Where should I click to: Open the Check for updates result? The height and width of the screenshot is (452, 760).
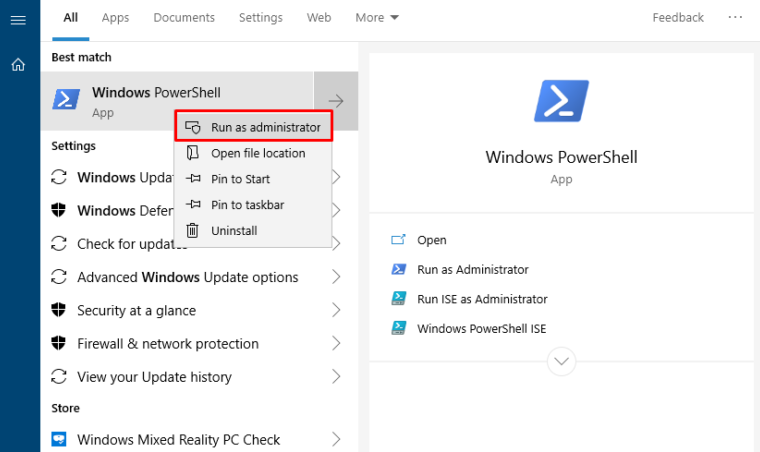(x=125, y=244)
